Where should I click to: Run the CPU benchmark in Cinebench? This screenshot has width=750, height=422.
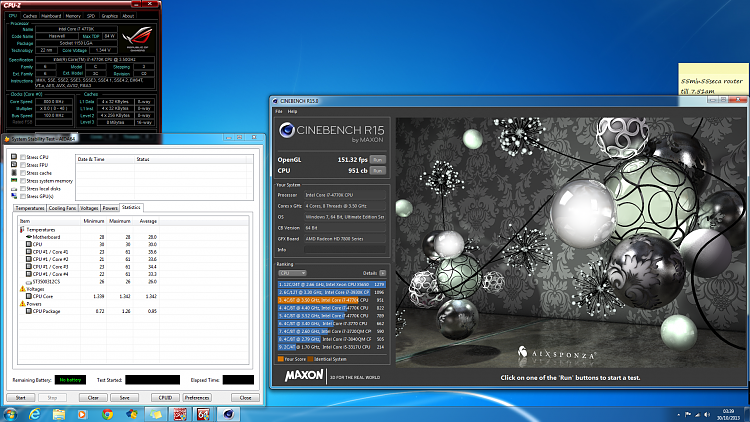coord(378,170)
